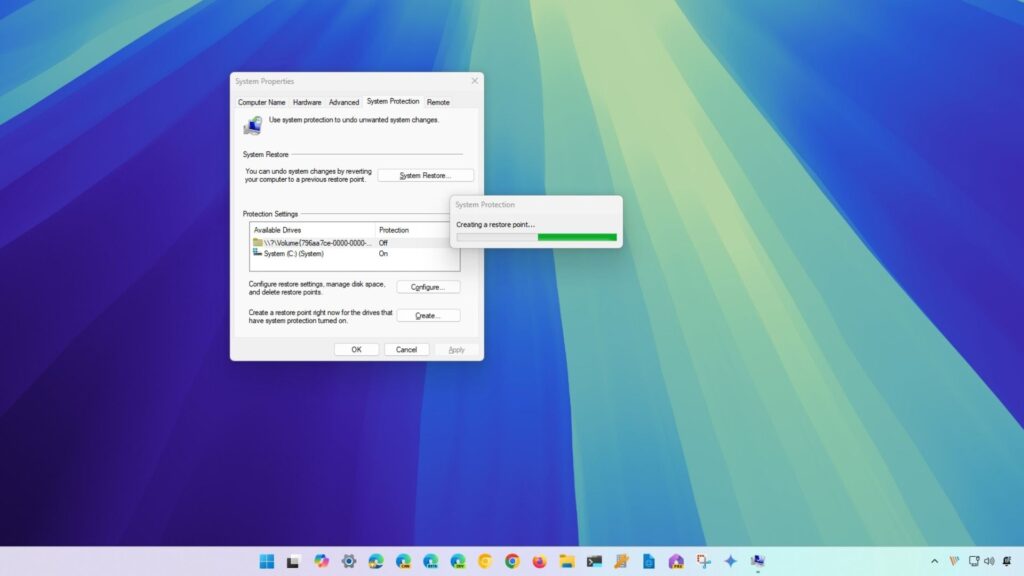Switch to the Hardware tab
1024x576 pixels.
pos(307,102)
